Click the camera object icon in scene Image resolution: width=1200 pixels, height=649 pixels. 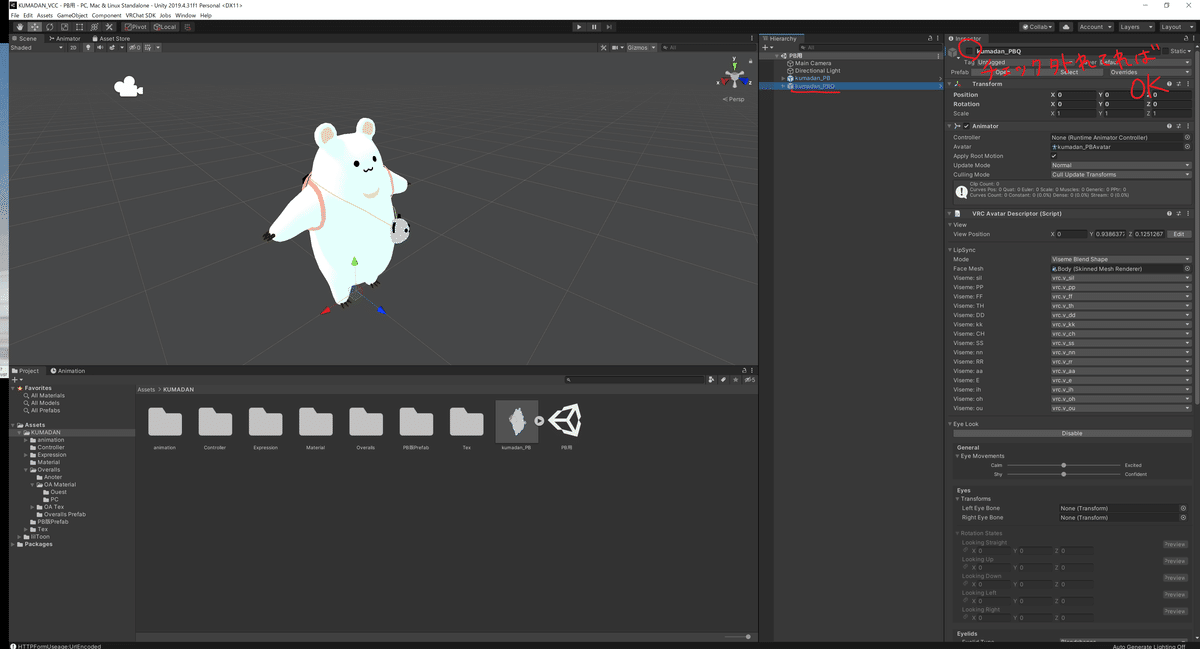tap(127, 87)
